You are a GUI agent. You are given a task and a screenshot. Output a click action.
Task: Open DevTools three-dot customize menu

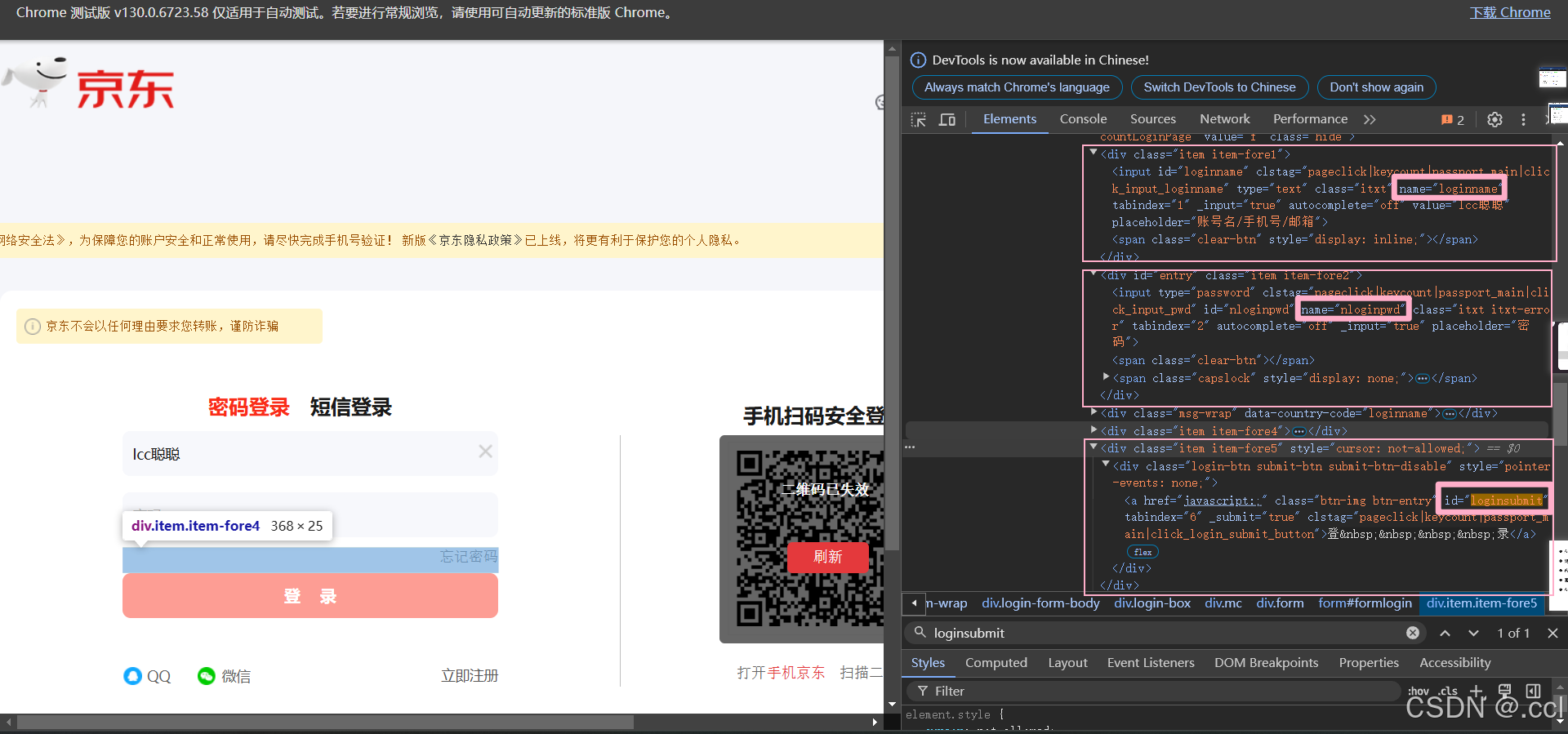click(1523, 120)
